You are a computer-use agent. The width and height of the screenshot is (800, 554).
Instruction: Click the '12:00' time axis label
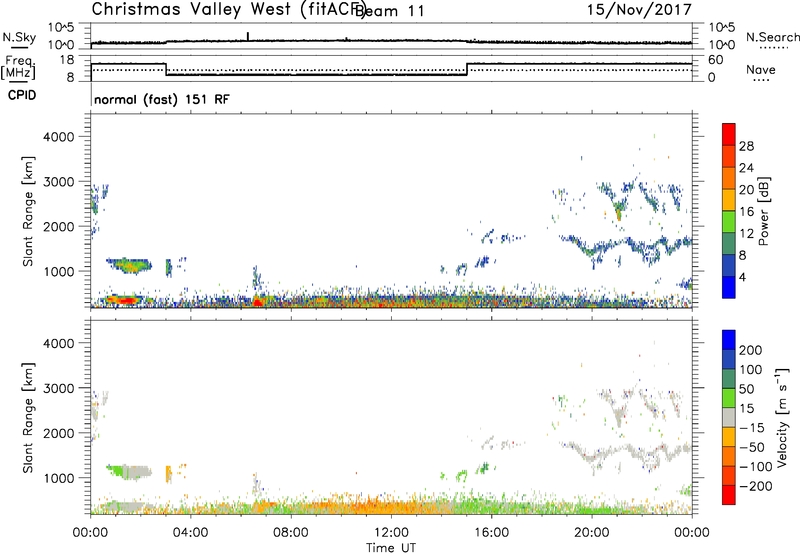391,533
